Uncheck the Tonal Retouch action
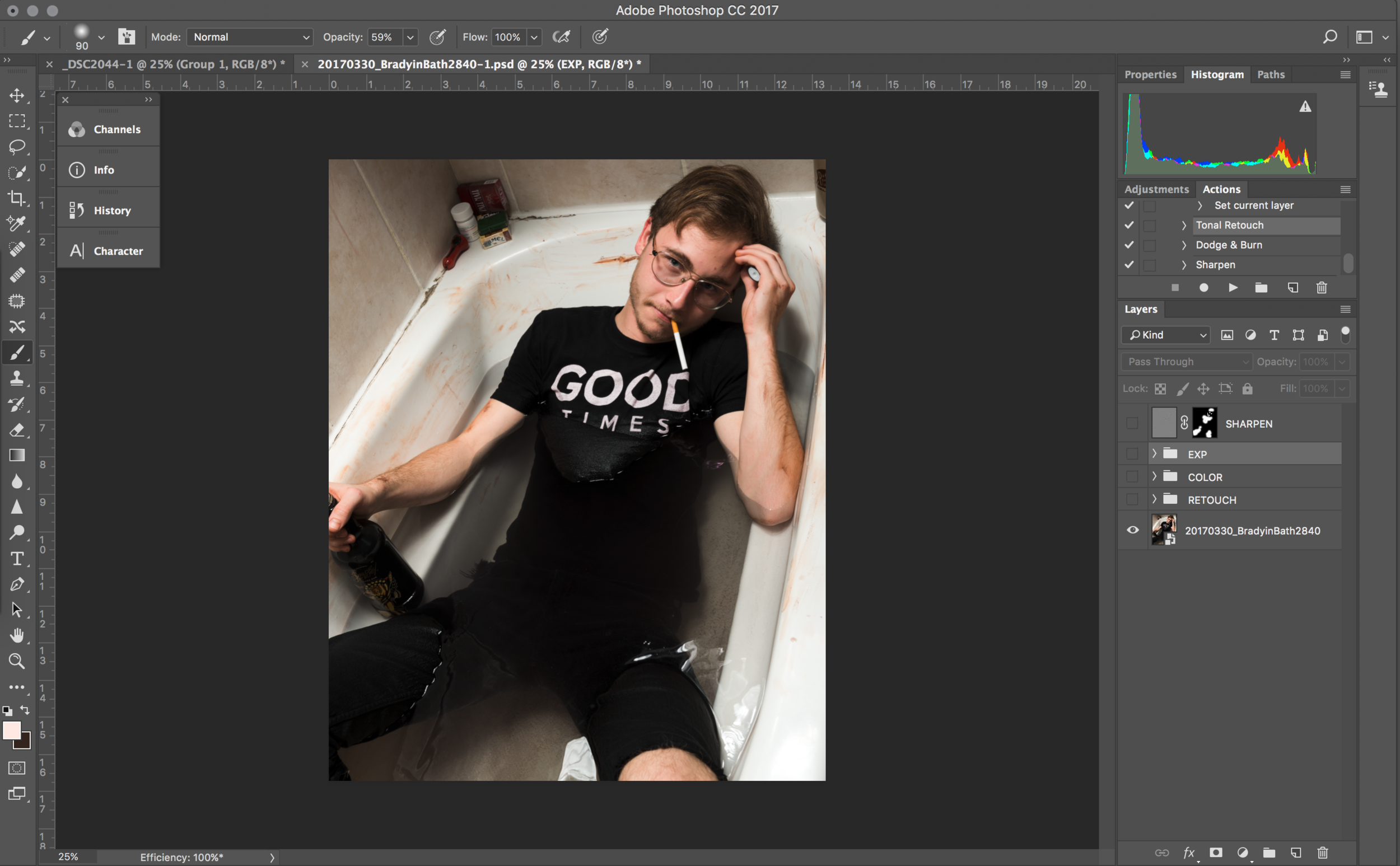Viewport: 1400px width, 866px height. 1129,225
